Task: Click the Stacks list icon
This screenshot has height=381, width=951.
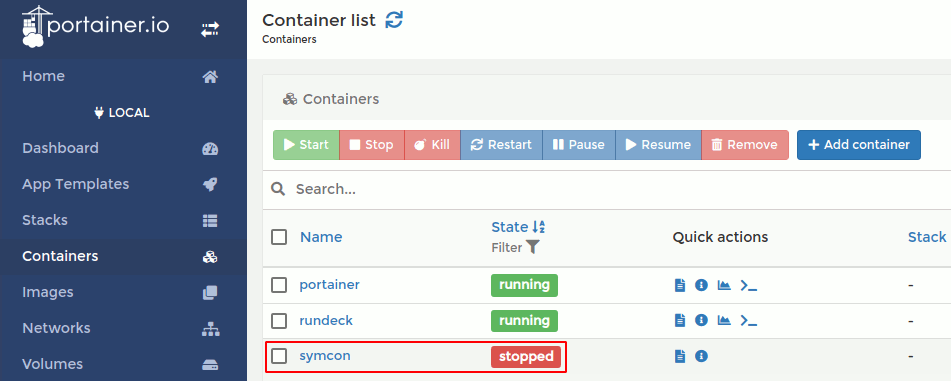Action: [x=210, y=220]
